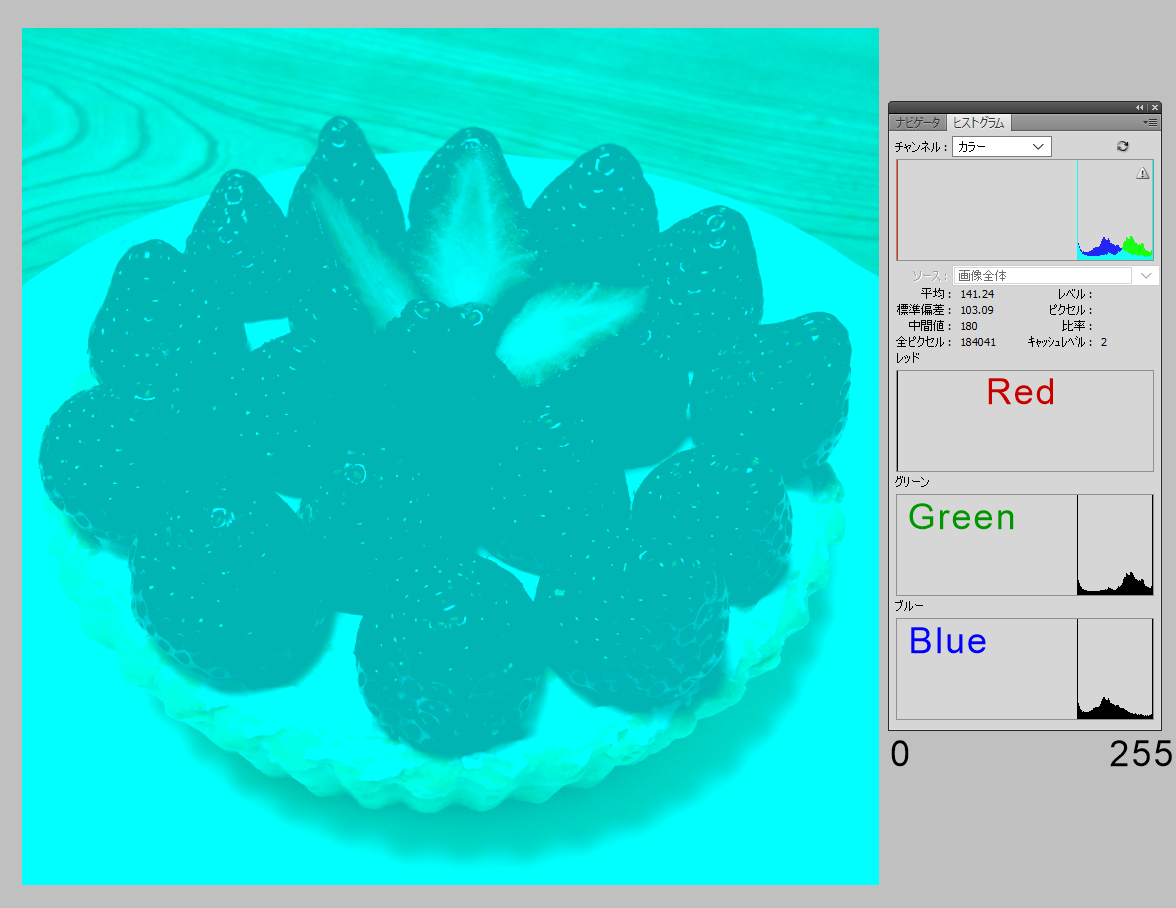Click the レベル label

point(1075,294)
